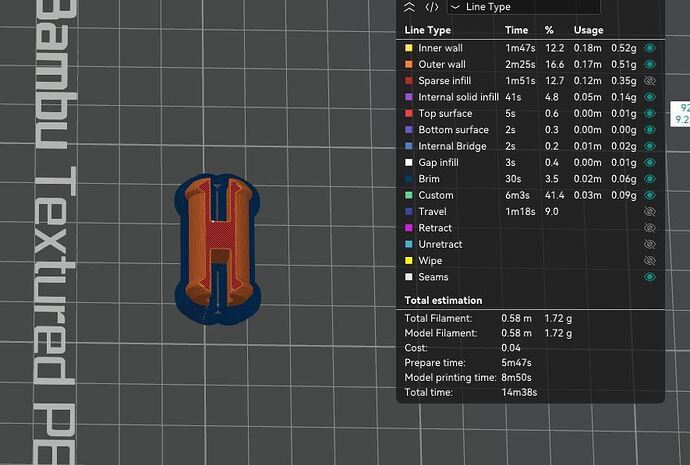
Task: Show Sparse infill lines
Action: 650,81
